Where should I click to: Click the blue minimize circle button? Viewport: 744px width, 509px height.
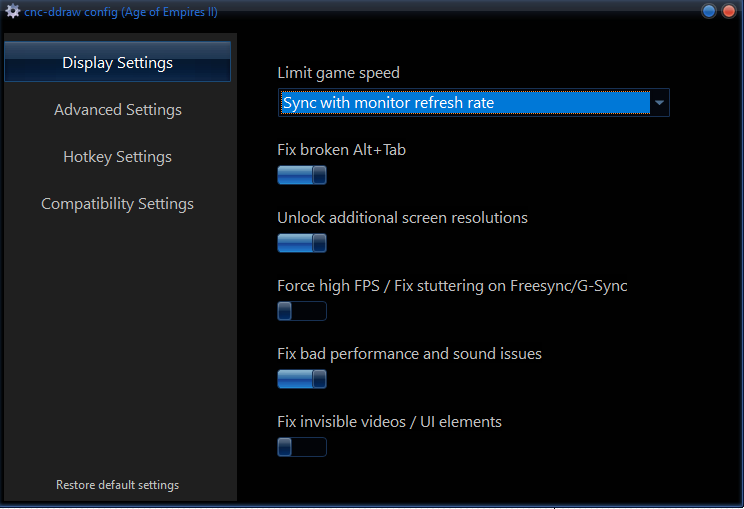(709, 12)
